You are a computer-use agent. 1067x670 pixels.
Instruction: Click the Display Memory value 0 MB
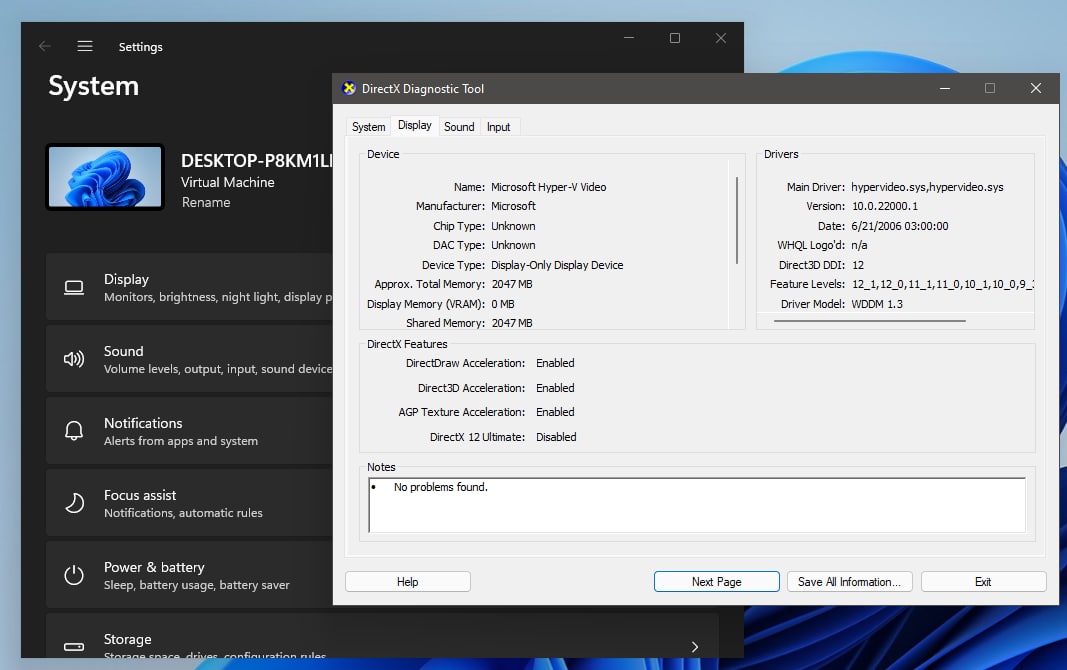click(503, 304)
